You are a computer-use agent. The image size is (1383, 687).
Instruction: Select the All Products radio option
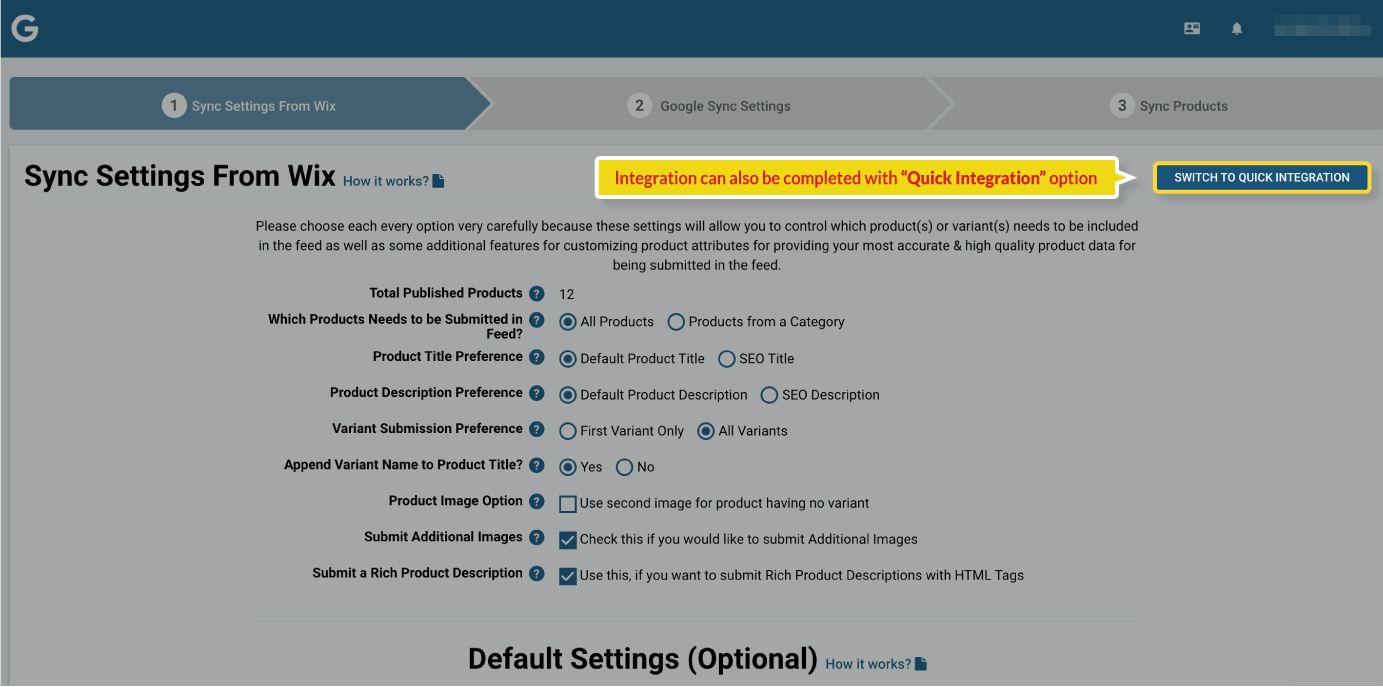(568, 322)
